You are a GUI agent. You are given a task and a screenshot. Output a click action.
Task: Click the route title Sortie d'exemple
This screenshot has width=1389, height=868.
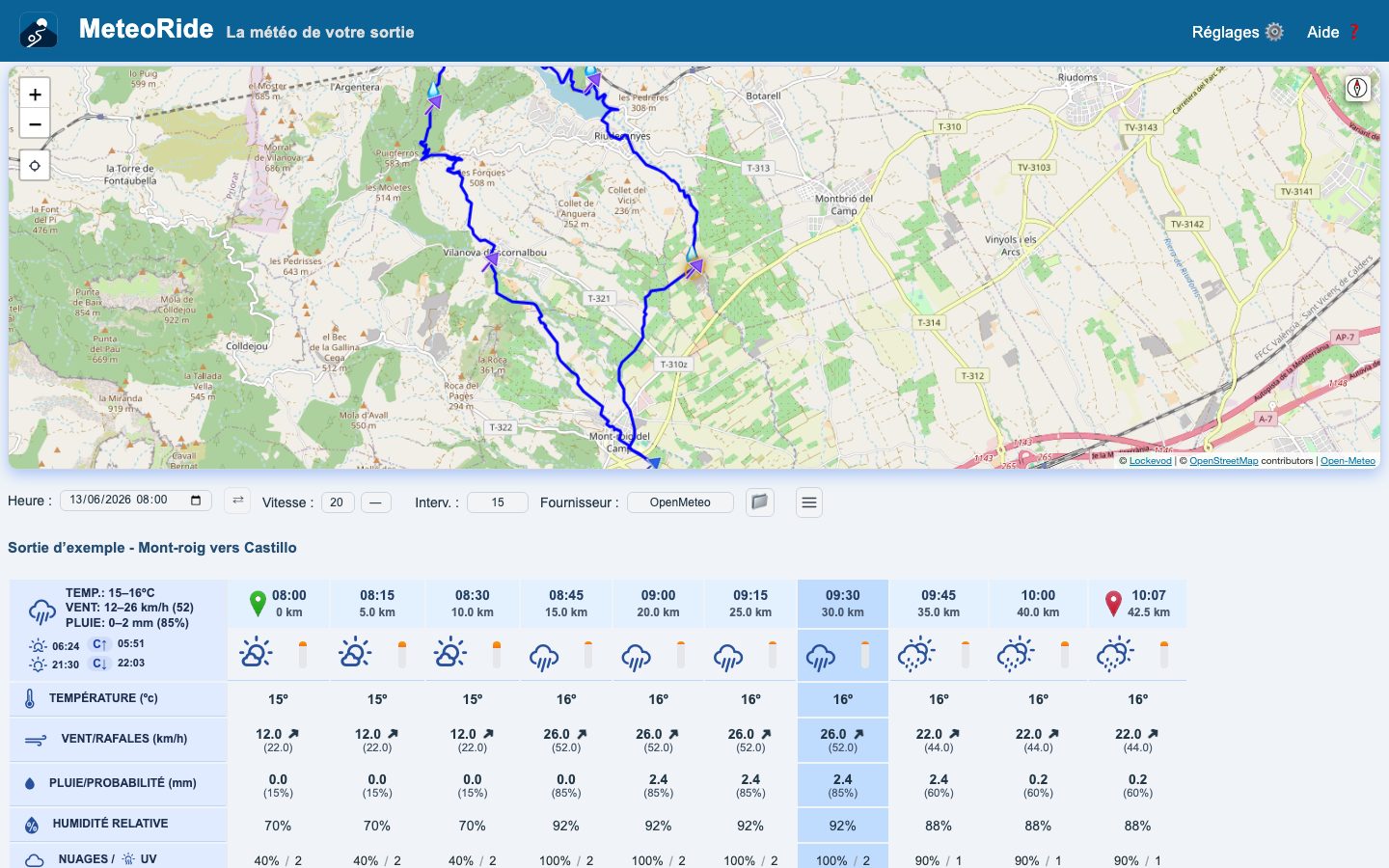click(x=152, y=547)
